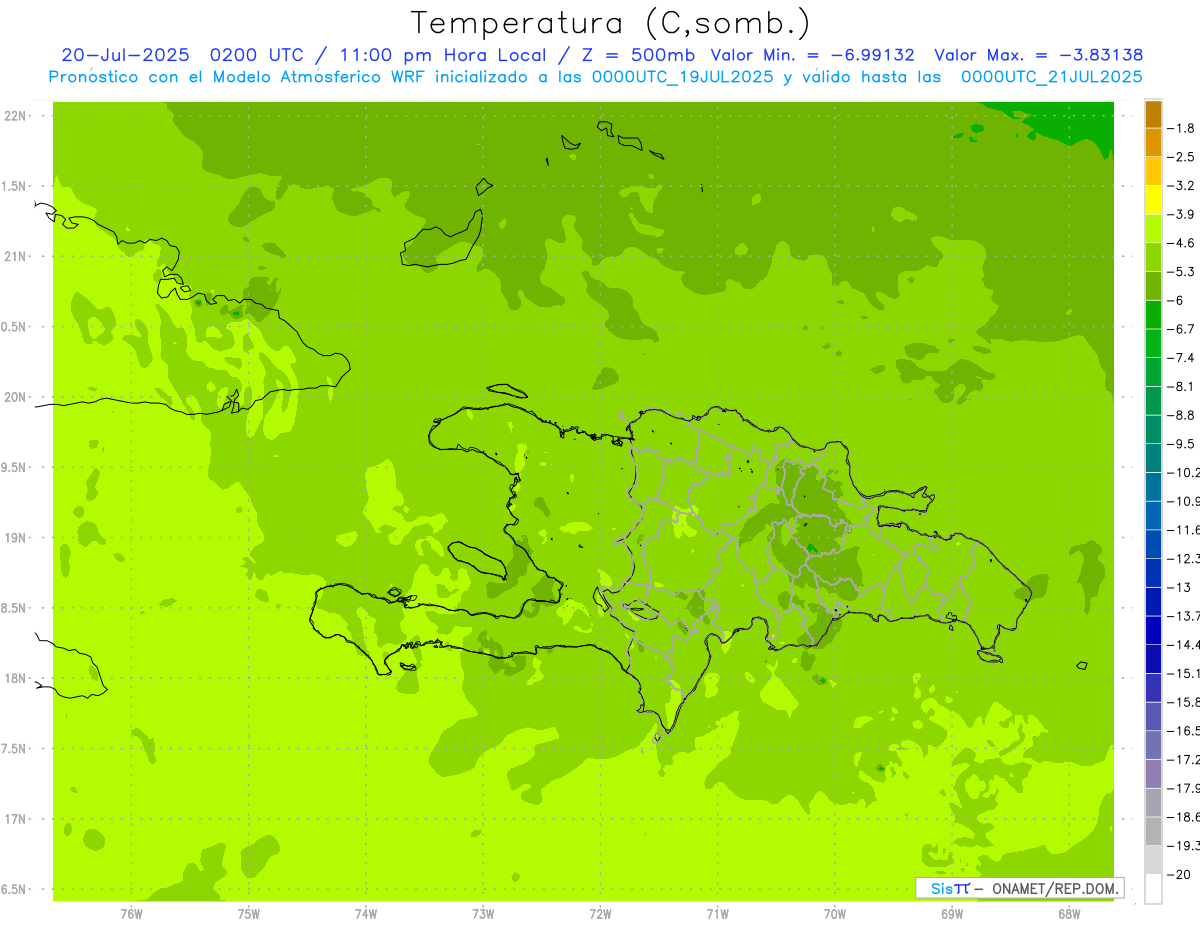Click the '20N' latitude label
Image resolution: width=1200 pixels, height=927 pixels.
[15, 397]
